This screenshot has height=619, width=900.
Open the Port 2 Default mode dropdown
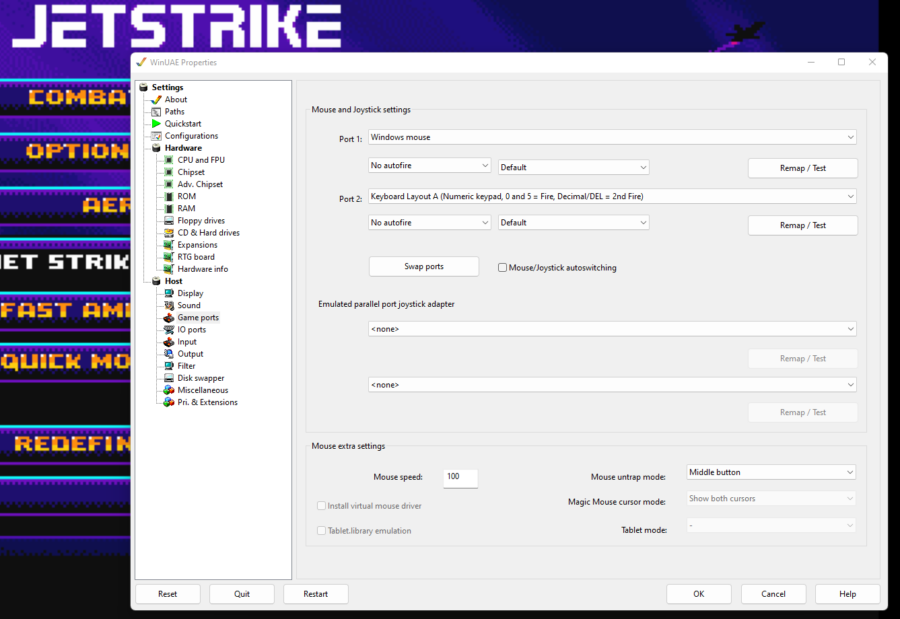573,223
